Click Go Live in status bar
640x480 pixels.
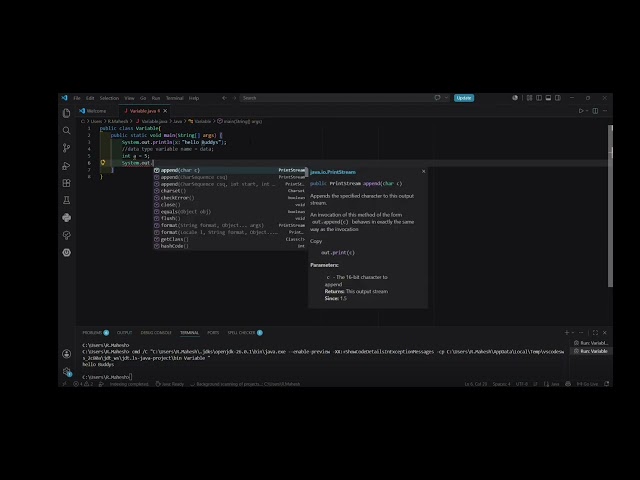[x=587, y=384]
